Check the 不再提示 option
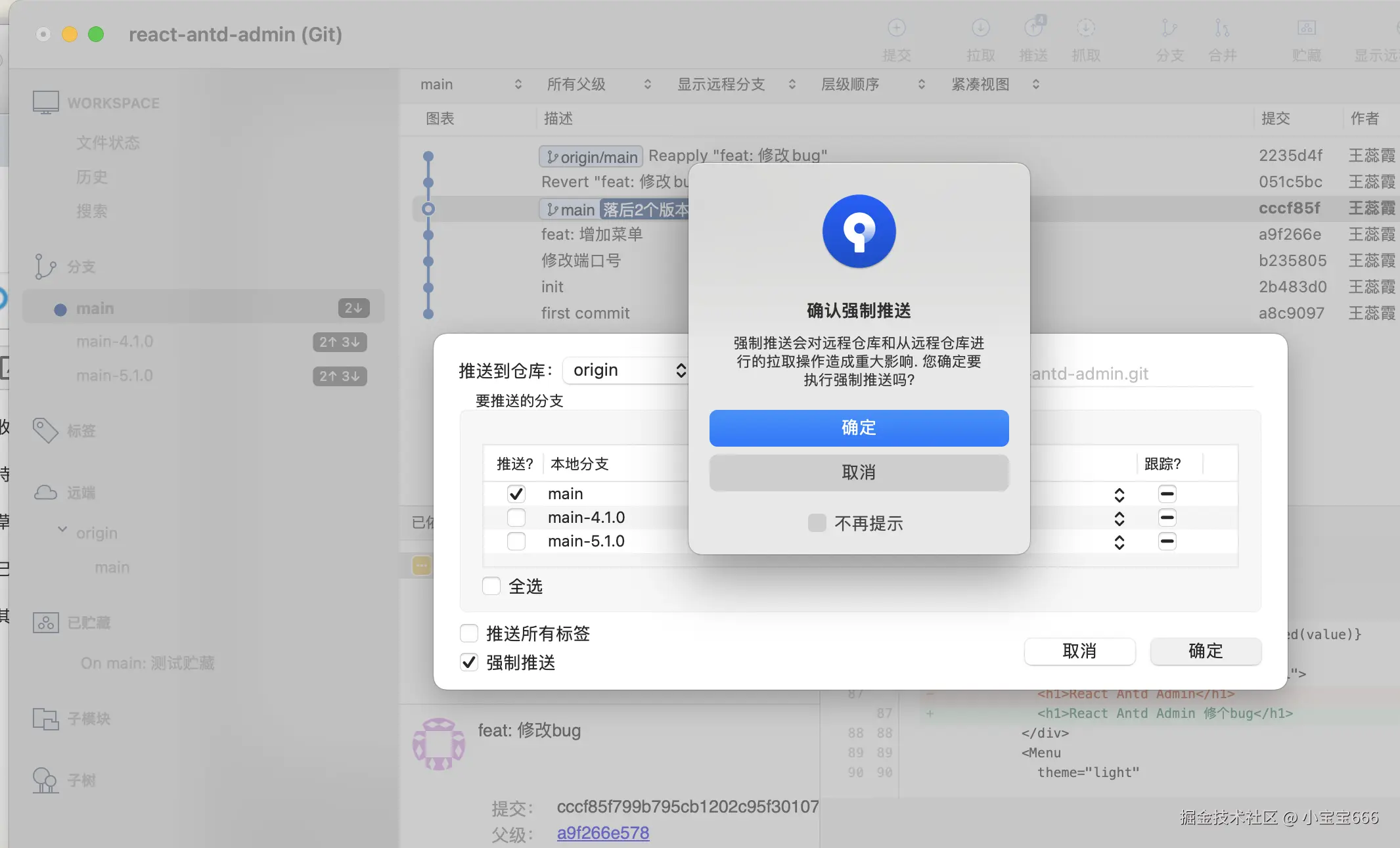The width and height of the screenshot is (1400, 848). click(817, 523)
